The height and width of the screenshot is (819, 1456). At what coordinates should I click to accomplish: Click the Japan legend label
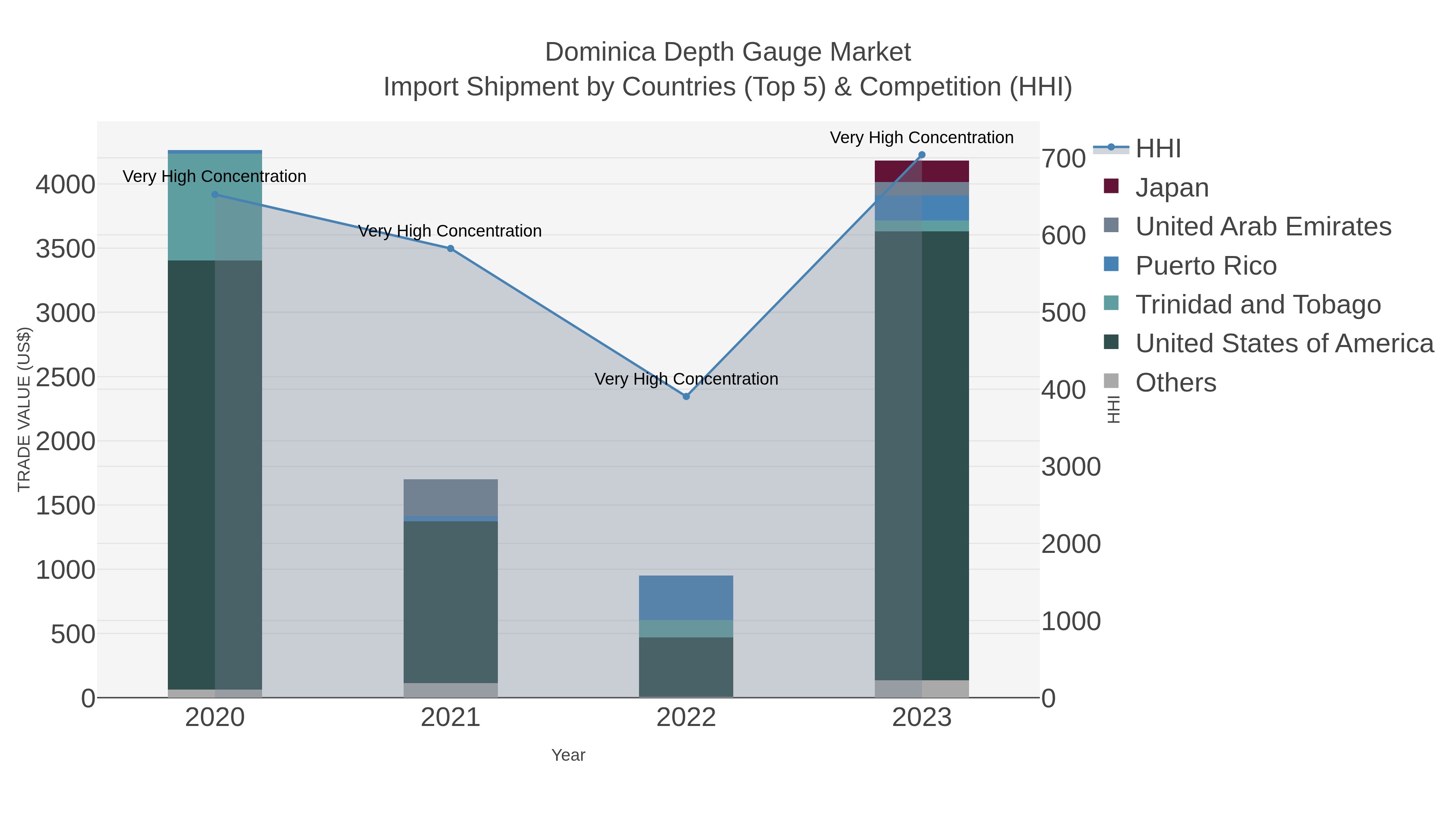point(1172,188)
